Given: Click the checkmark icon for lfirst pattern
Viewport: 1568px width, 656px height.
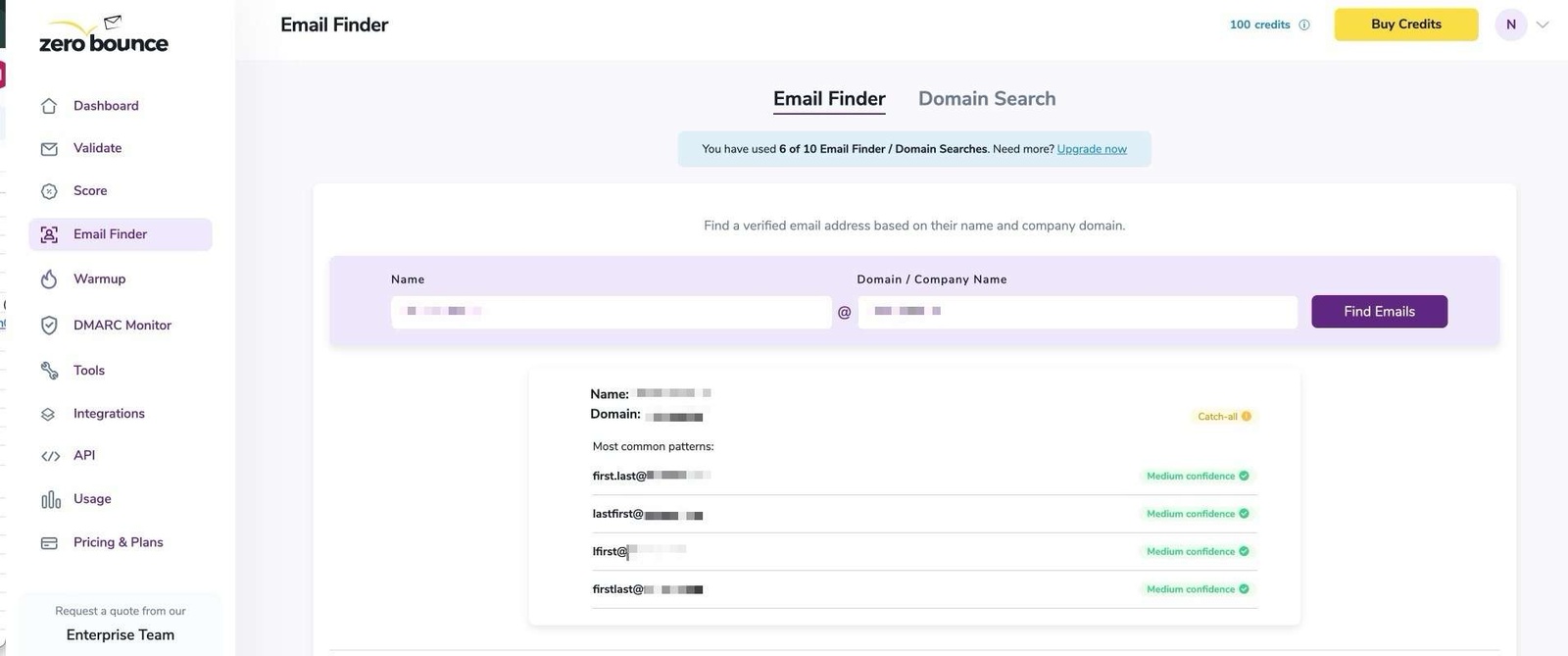Looking at the screenshot, I should pyautogui.click(x=1245, y=551).
